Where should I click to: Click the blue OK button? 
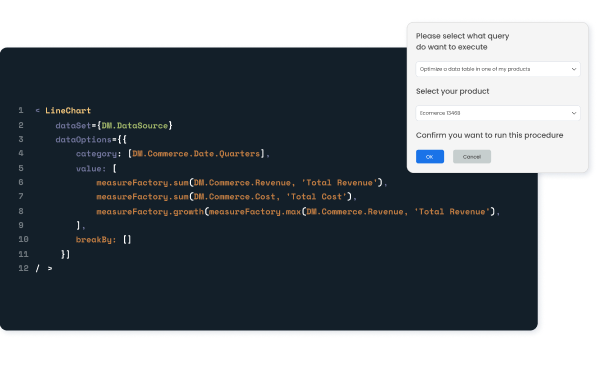[x=430, y=156]
